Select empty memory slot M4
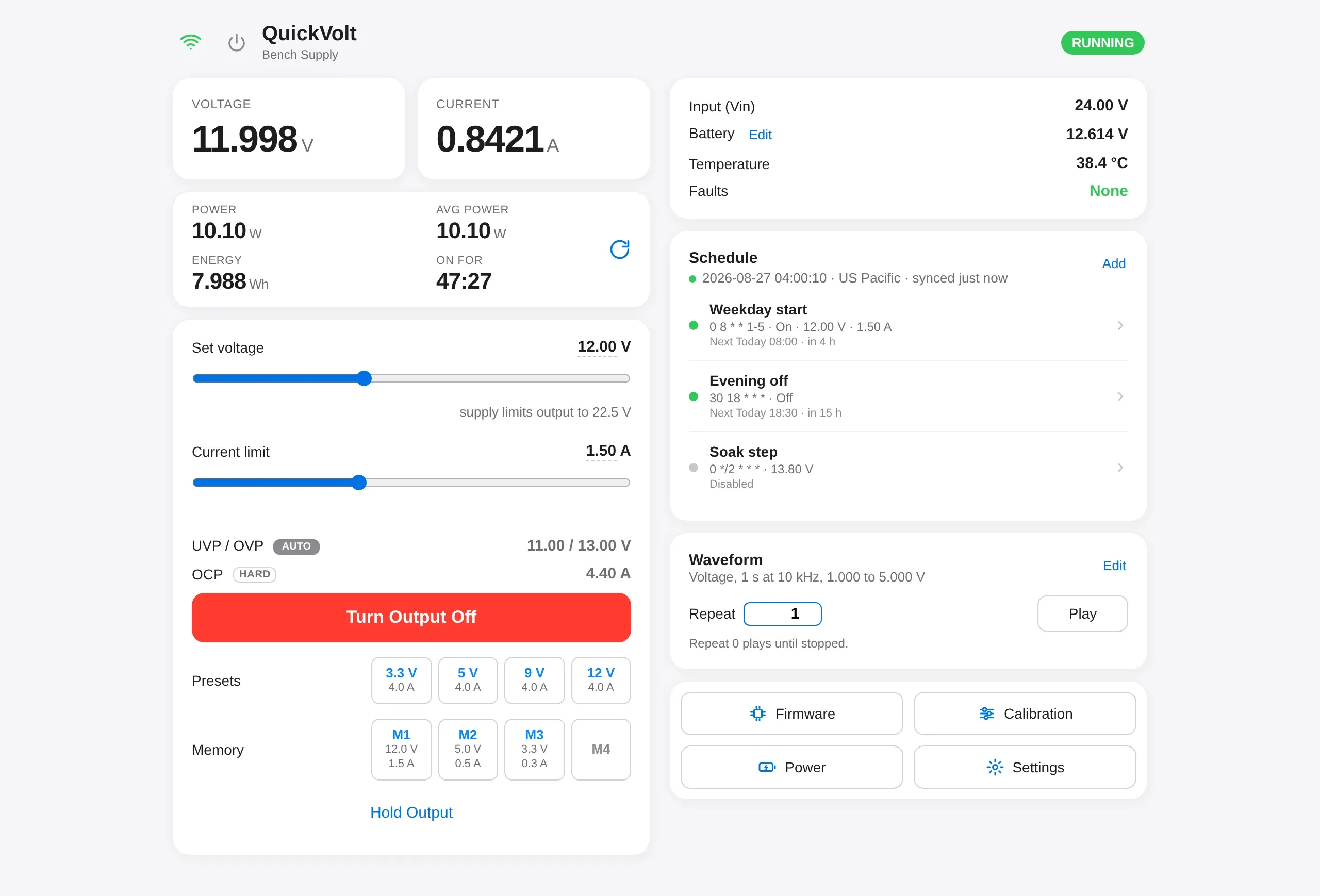This screenshot has width=1320, height=896. [x=600, y=750]
